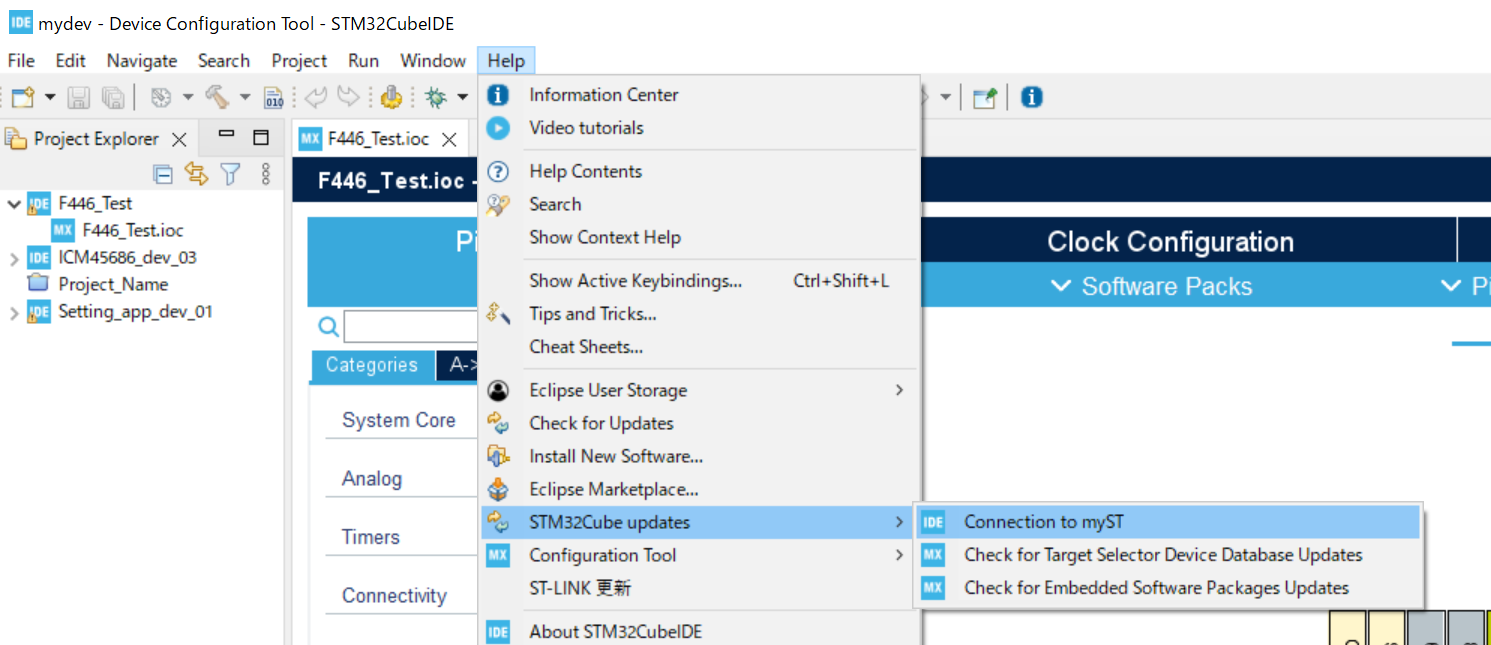Screen dimensions: 1491x645
Task: Collapse the F446_Test project tree
Action: point(14,204)
